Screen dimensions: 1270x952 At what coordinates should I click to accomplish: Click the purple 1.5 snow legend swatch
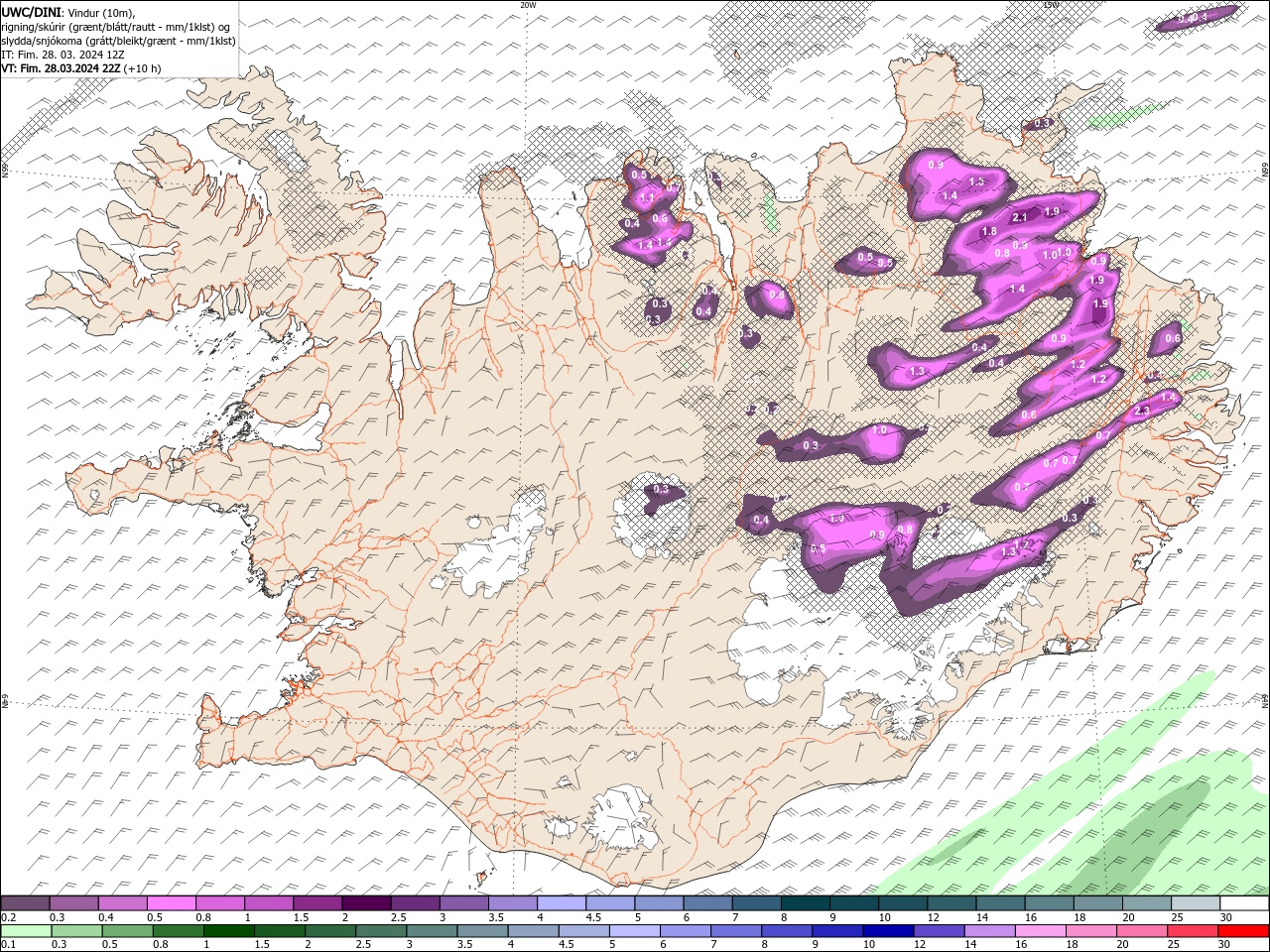(x=317, y=903)
